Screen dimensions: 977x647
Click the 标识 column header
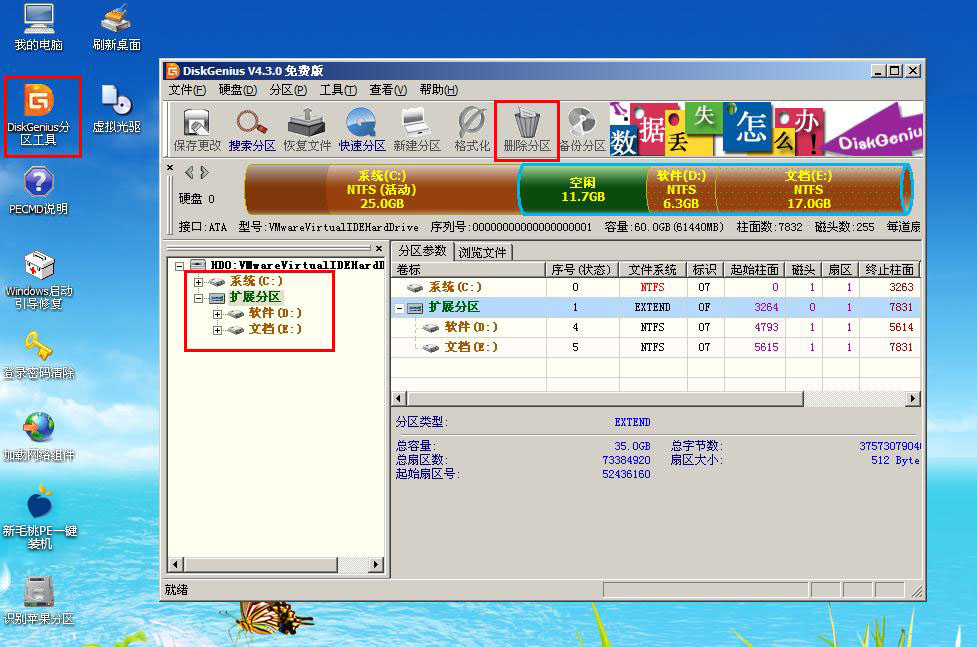pos(705,270)
